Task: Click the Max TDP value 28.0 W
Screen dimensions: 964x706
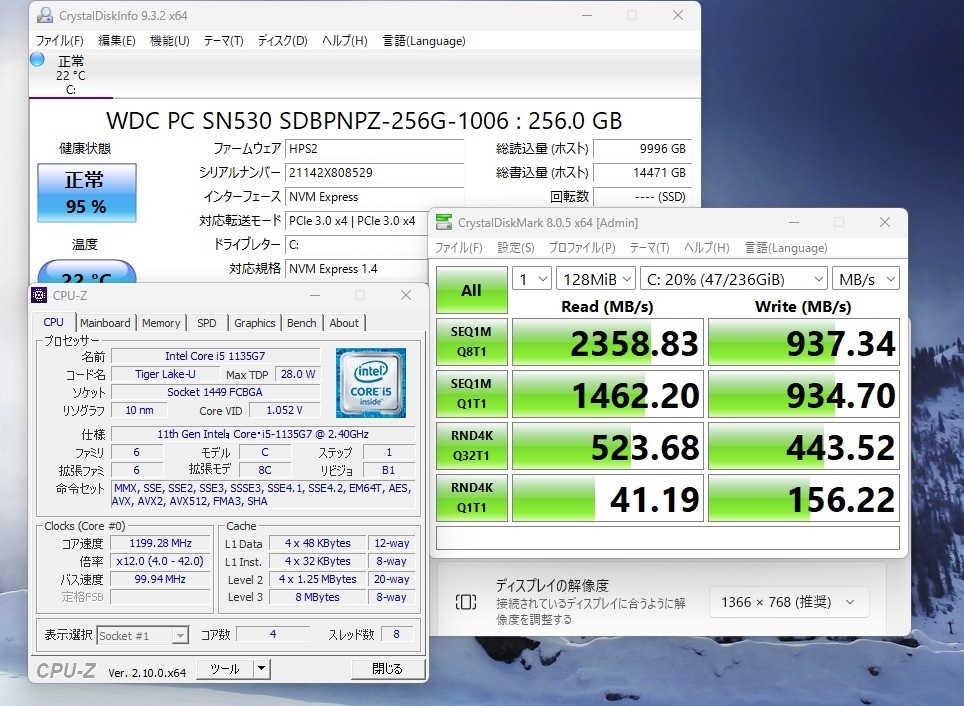Action: tap(298, 374)
